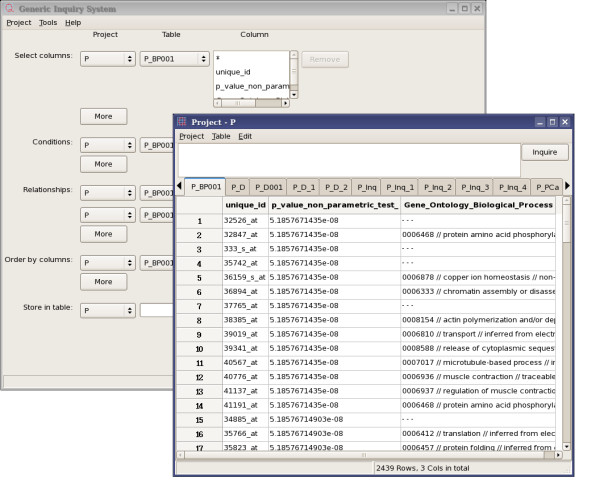Close the Project - P window
600x482 pixels.
pos(565,122)
